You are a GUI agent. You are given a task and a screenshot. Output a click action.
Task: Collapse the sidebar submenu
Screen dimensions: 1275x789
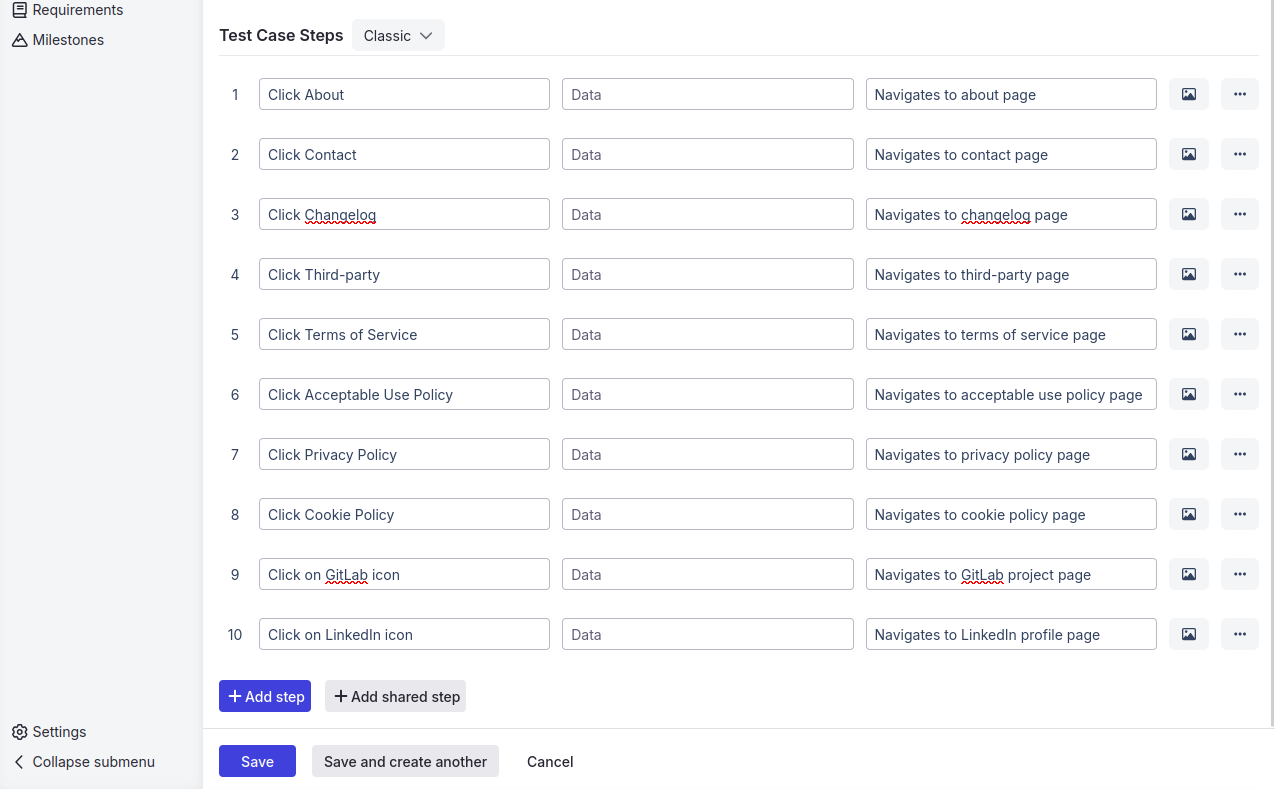pyautogui.click(x=84, y=762)
